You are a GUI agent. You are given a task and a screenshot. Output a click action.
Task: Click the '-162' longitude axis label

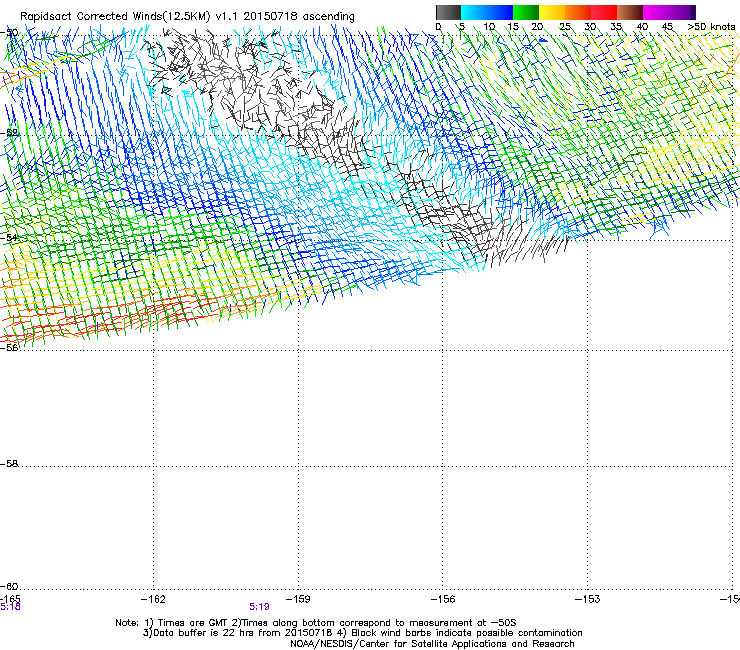(153, 599)
